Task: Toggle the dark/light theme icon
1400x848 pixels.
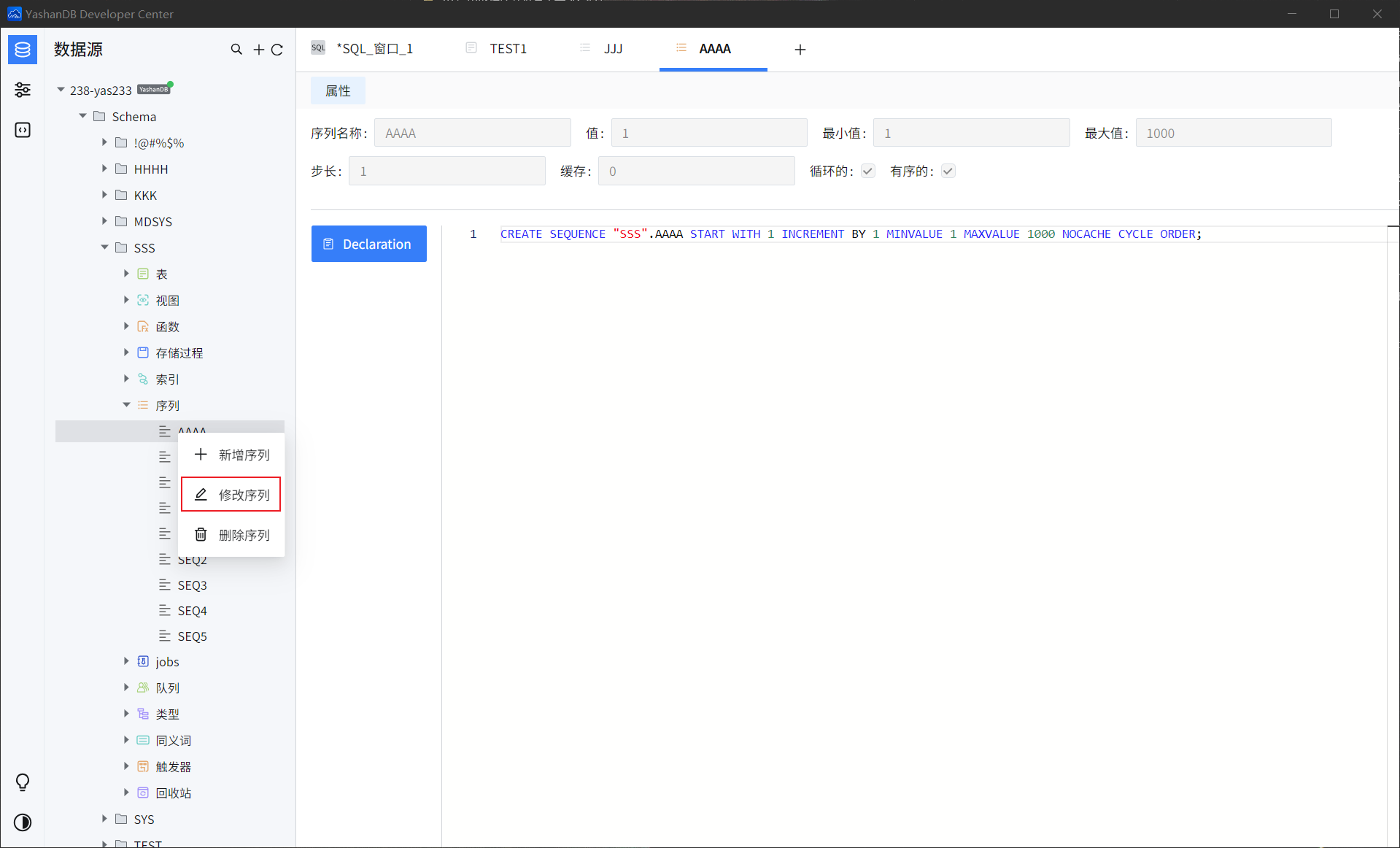Action: (x=23, y=822)
